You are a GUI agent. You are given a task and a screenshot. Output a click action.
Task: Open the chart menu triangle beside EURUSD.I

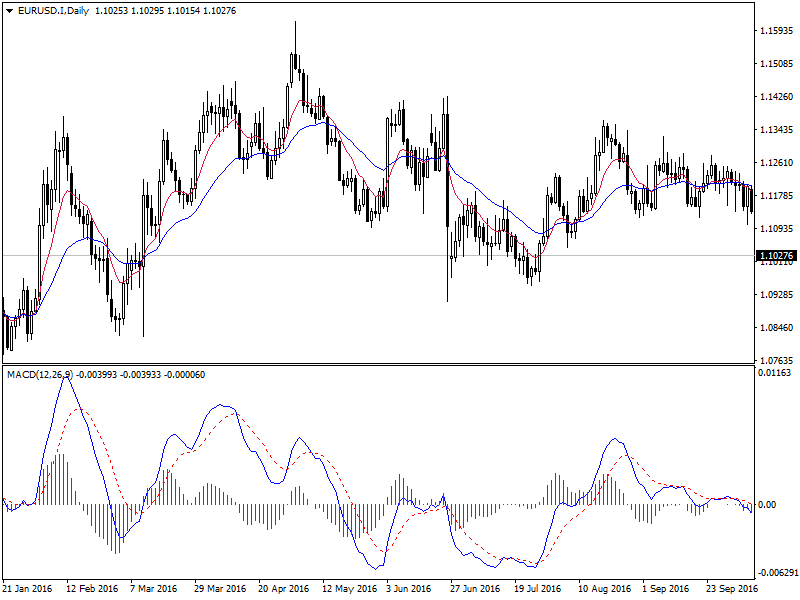pyautogui.click(x=10, y=11)
